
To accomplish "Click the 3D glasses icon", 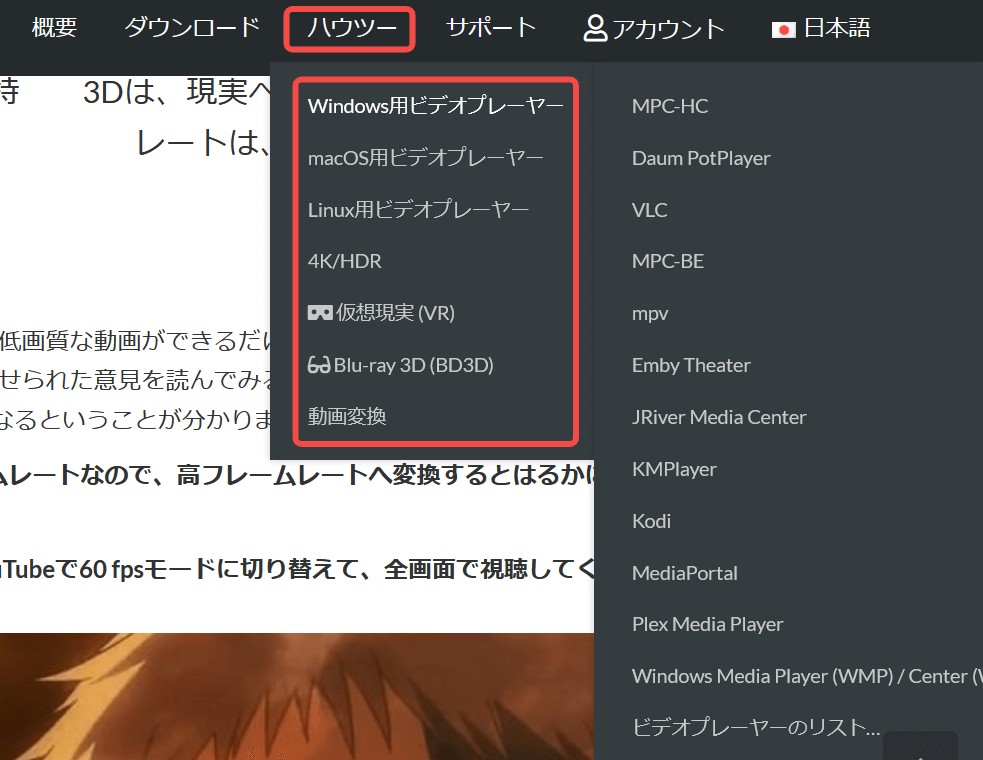I will click(x=318, y=364).
